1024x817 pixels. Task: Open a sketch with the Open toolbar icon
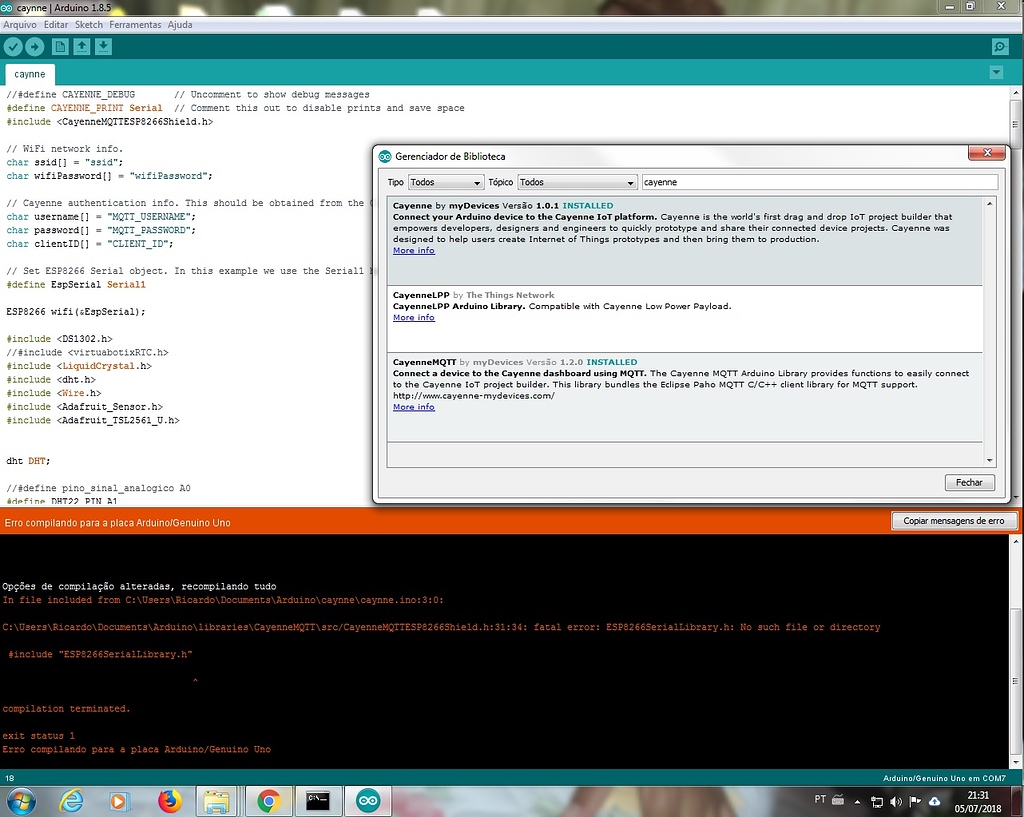[82, 45]
